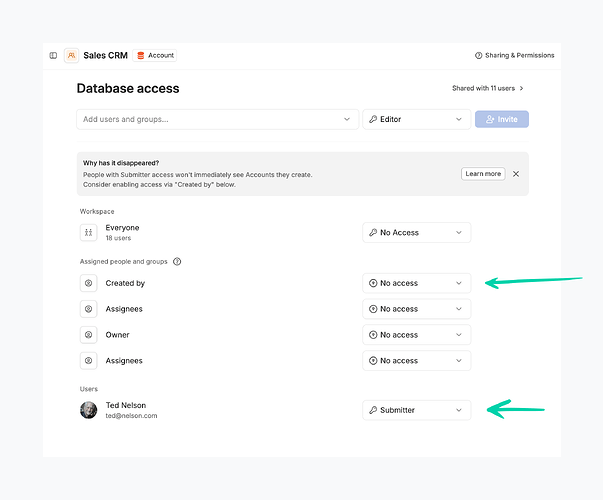Click the Owner field icon
This screenshot has width=603, height=500.
point(89,335)
